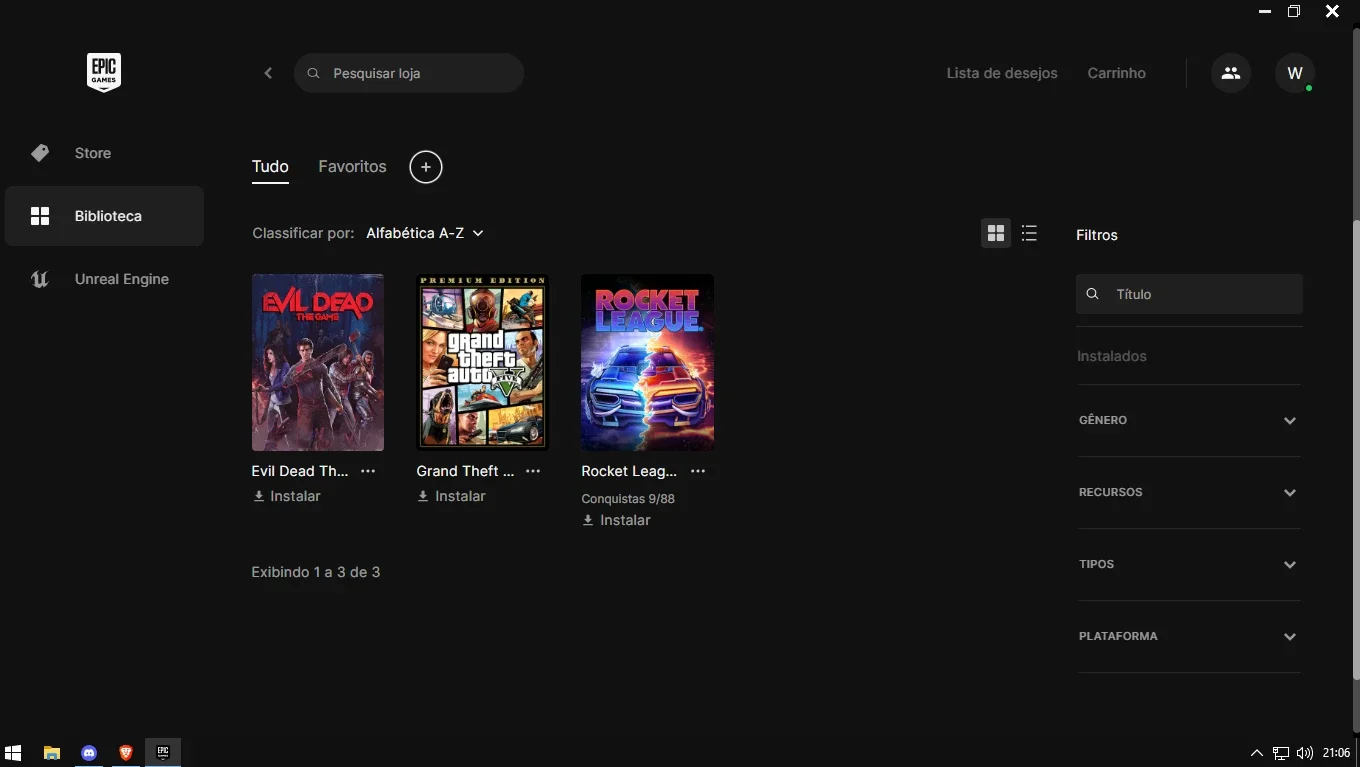This screenshot has height=767, width=1360.
Task: Open the Alfabética A-Z sort dropdown
Action: click(425, 233)
